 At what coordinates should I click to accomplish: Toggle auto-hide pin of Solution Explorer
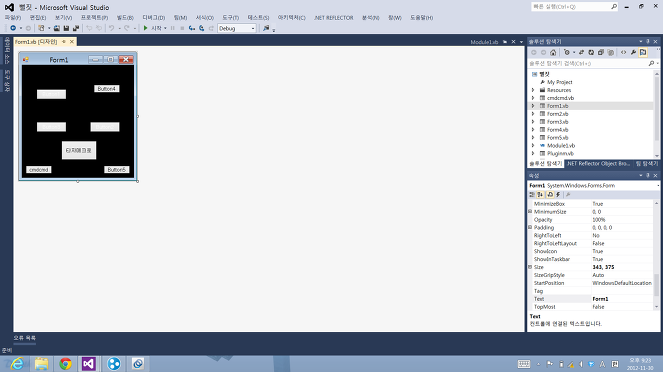pos(648,41)
